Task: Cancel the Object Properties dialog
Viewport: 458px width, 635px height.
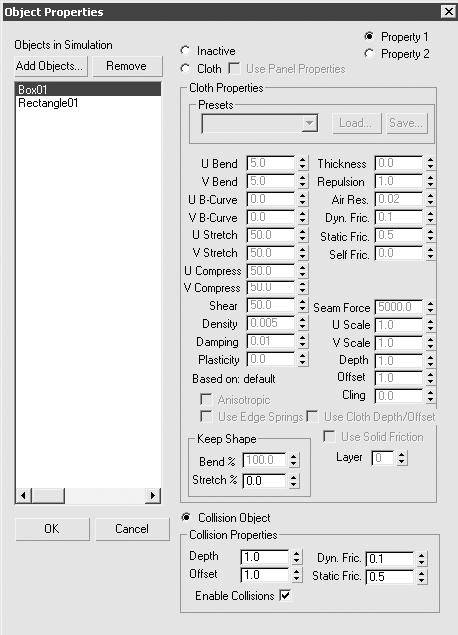Action: click(x=132, y=529)
